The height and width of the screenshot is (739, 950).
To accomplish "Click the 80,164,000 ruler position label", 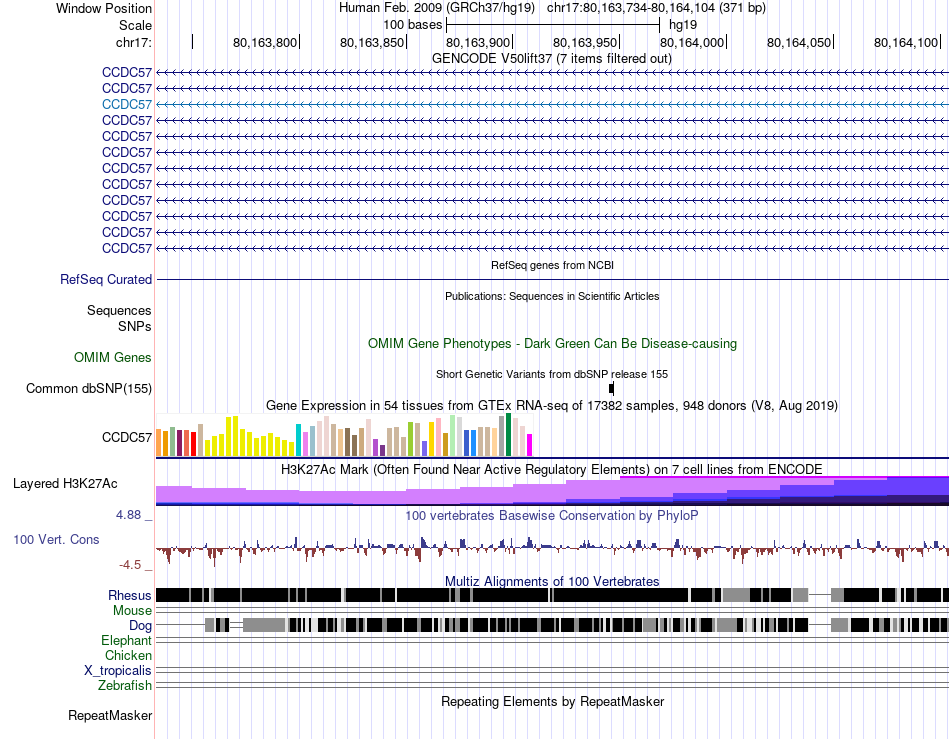I will click(692, 42).
